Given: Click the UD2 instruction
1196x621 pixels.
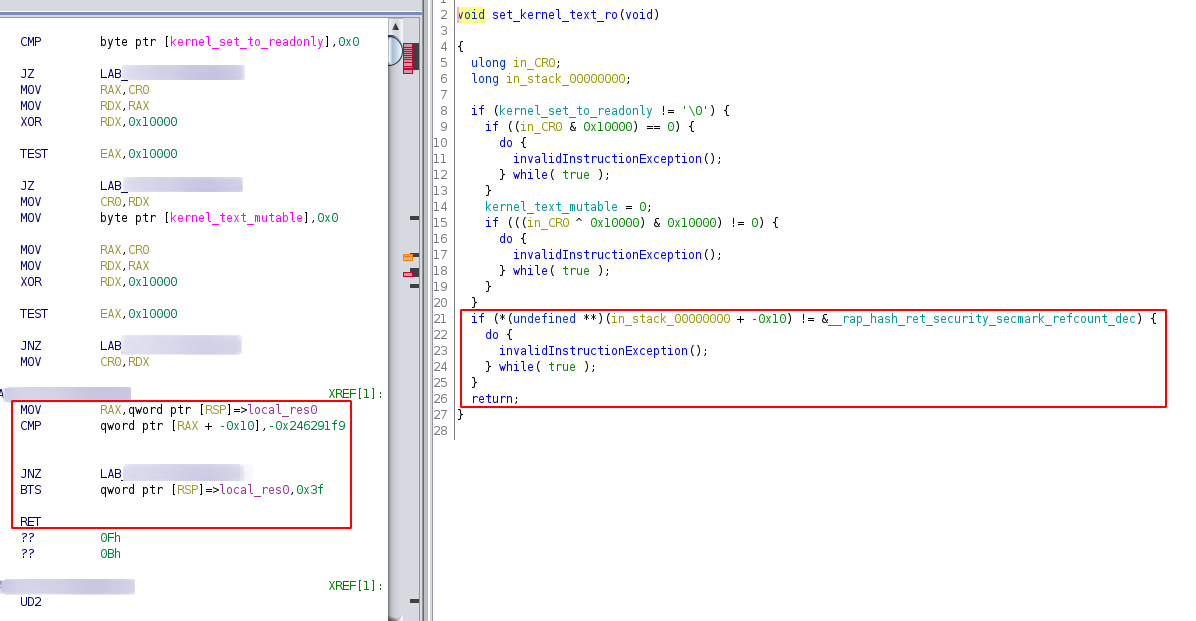Looking at the screenshot, I should 31,603.
